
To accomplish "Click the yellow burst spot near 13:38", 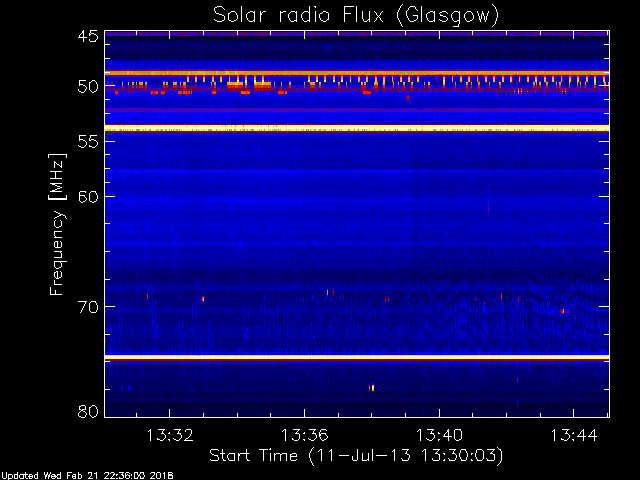I will tap(372, 388).
